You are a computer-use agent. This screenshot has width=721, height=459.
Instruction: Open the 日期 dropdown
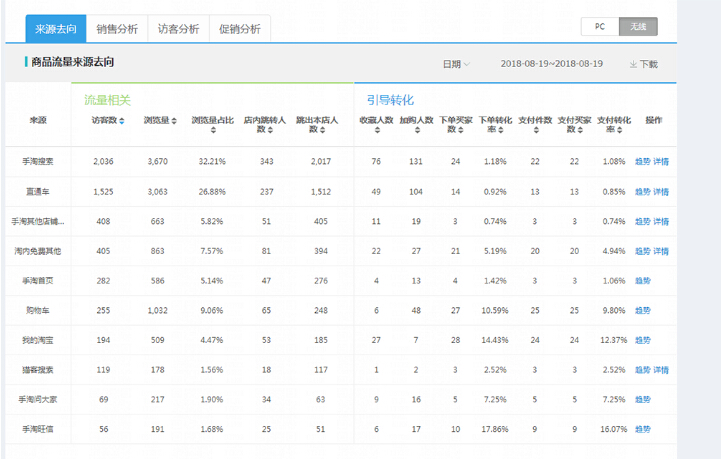[456, 64]
